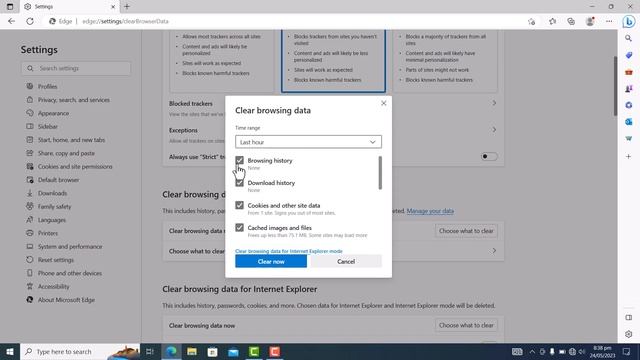Screen dimensions: 640x360
Task: Click the dialog's checkbox list scrollbar
Action: (380, 173)
